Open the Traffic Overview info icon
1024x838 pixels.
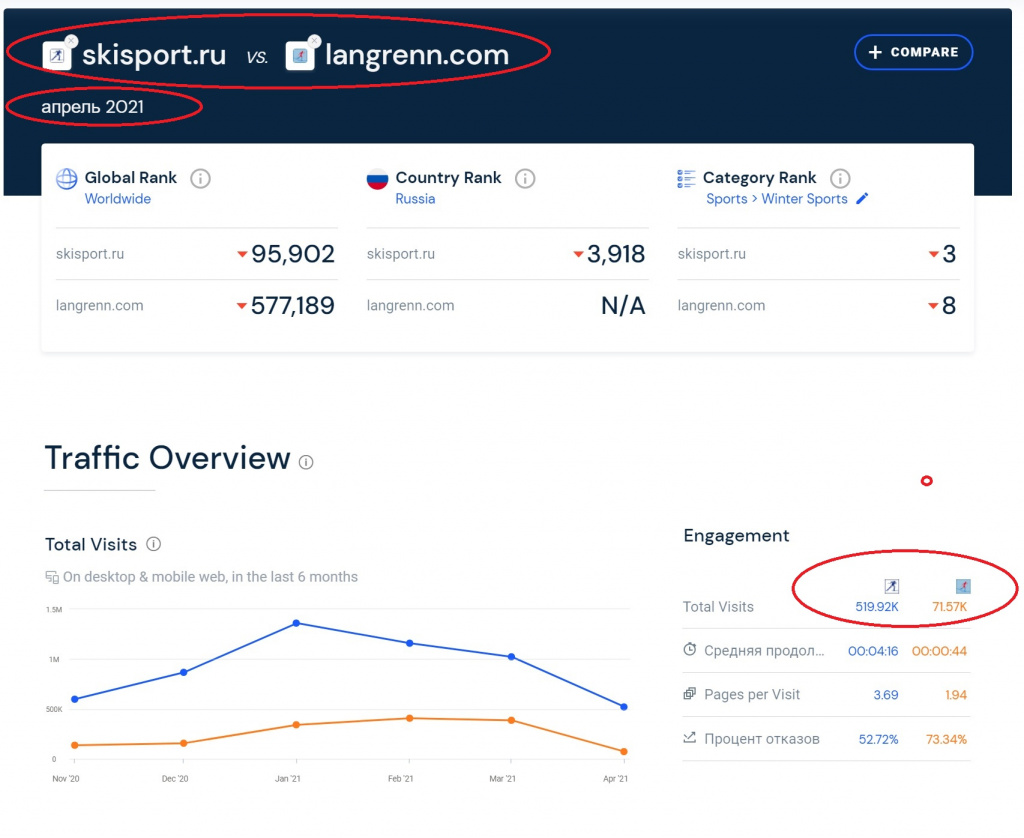306,462
